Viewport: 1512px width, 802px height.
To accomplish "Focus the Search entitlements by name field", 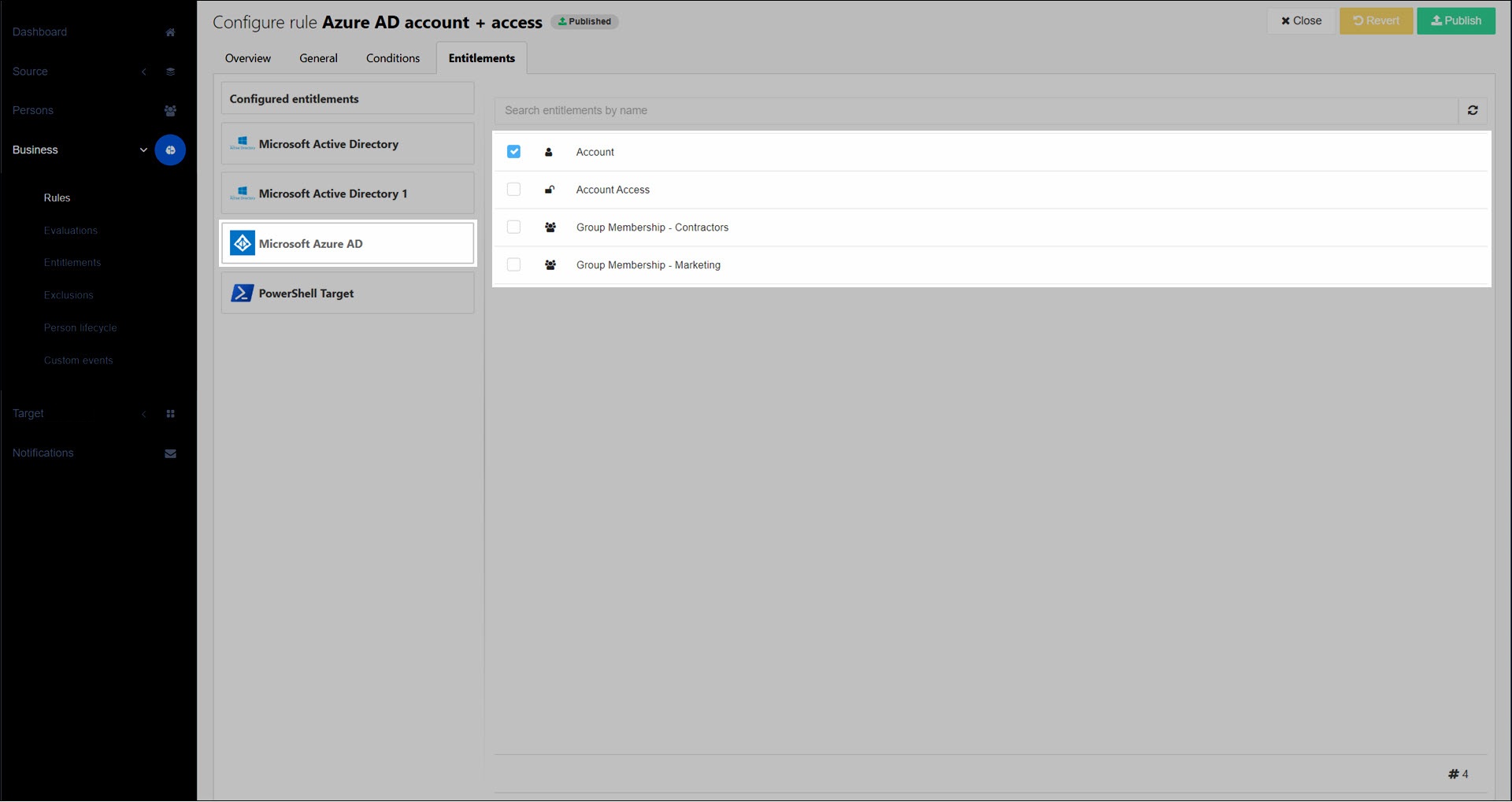I will [976, 110].
